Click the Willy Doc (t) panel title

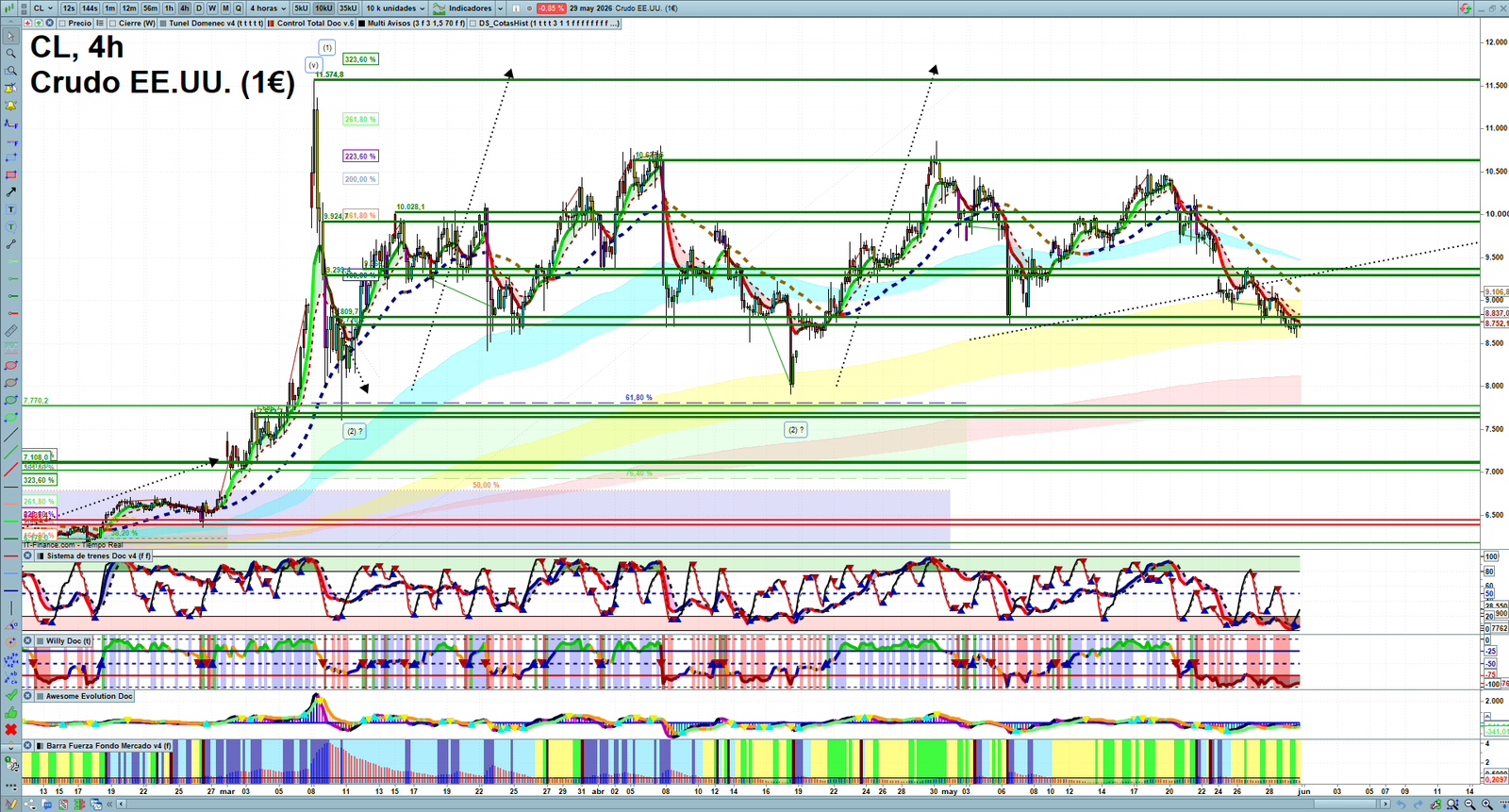tap(69, 640)
